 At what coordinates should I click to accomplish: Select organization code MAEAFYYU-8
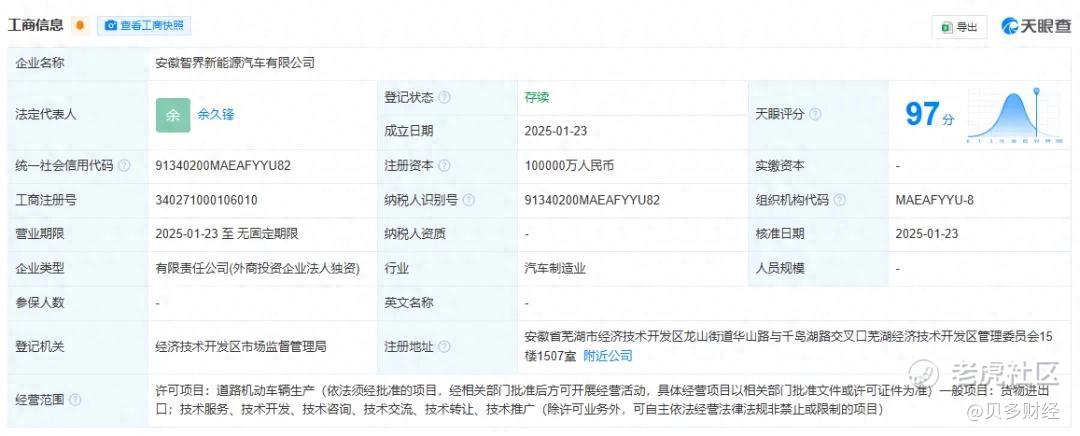(935, 200)
